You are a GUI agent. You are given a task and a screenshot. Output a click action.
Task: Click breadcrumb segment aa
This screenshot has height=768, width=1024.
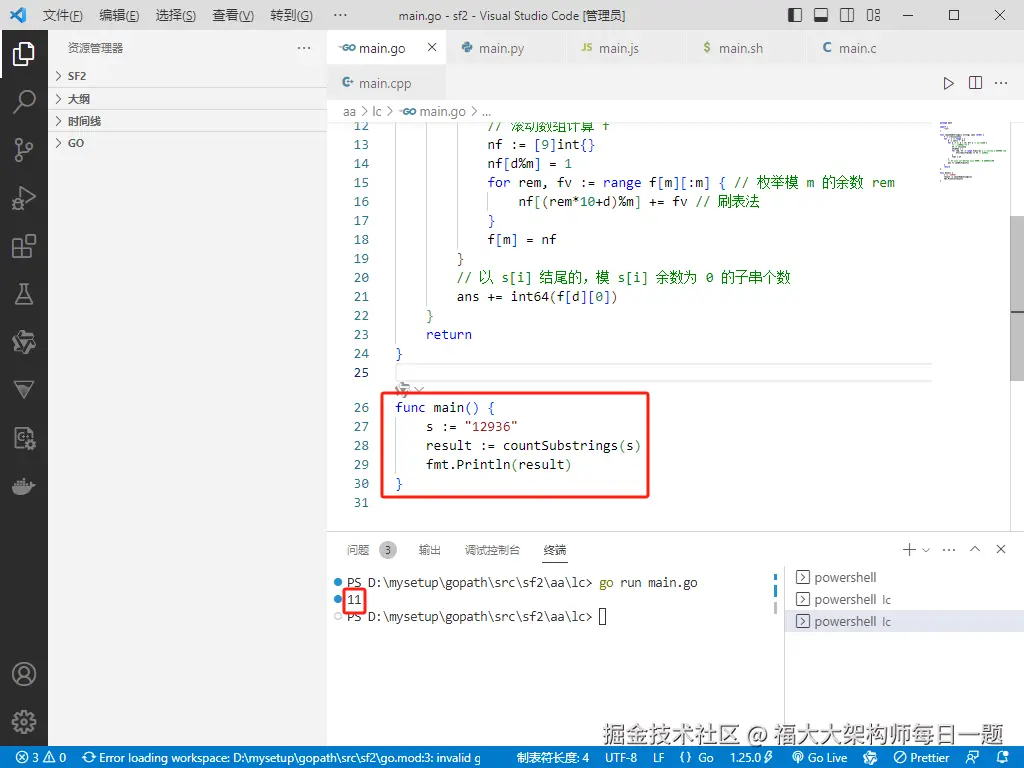[x=349, y=112]
